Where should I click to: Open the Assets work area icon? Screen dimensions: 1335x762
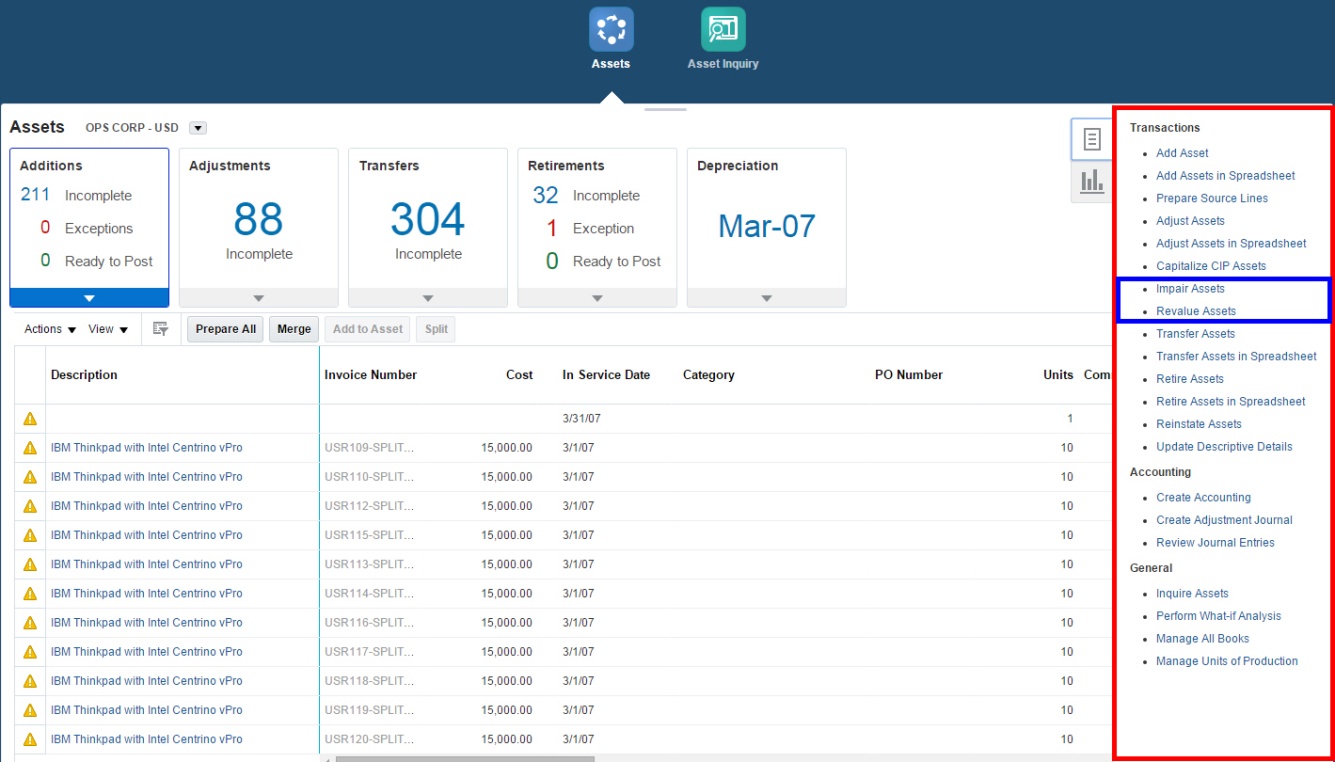click(x=611, y=30)
